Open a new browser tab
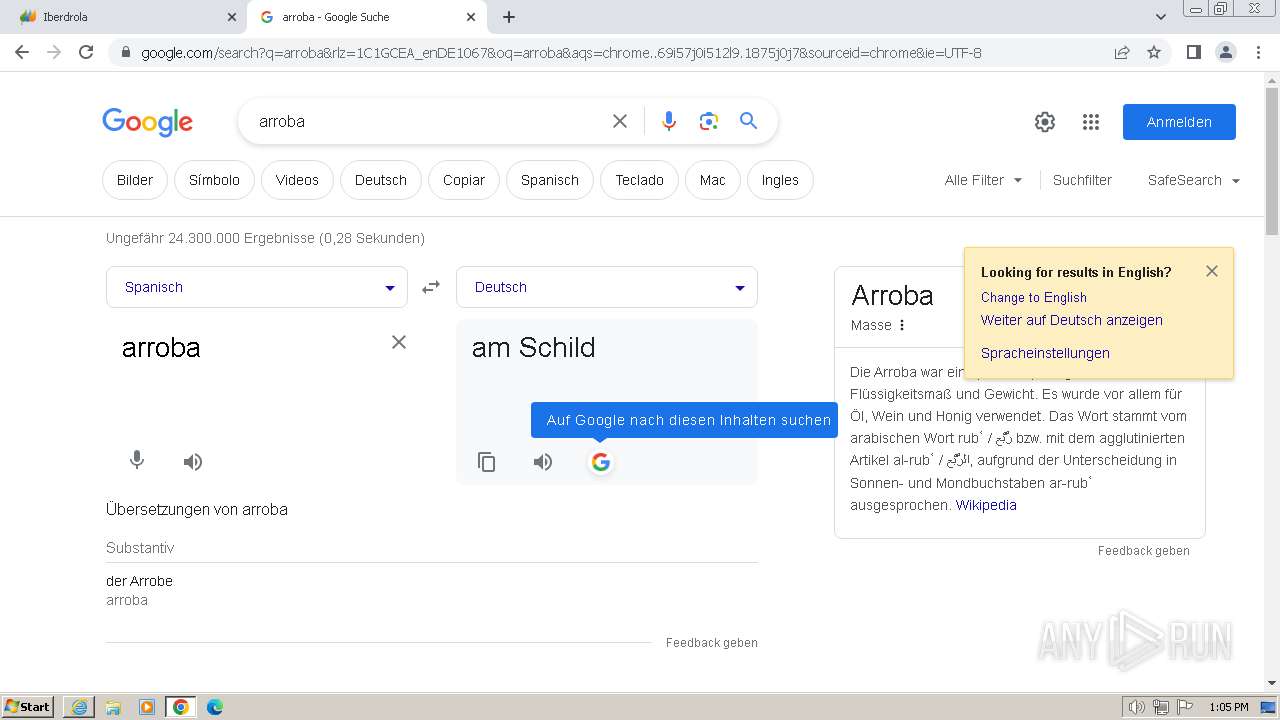The image size is (1280, 720). click(509, 17)
